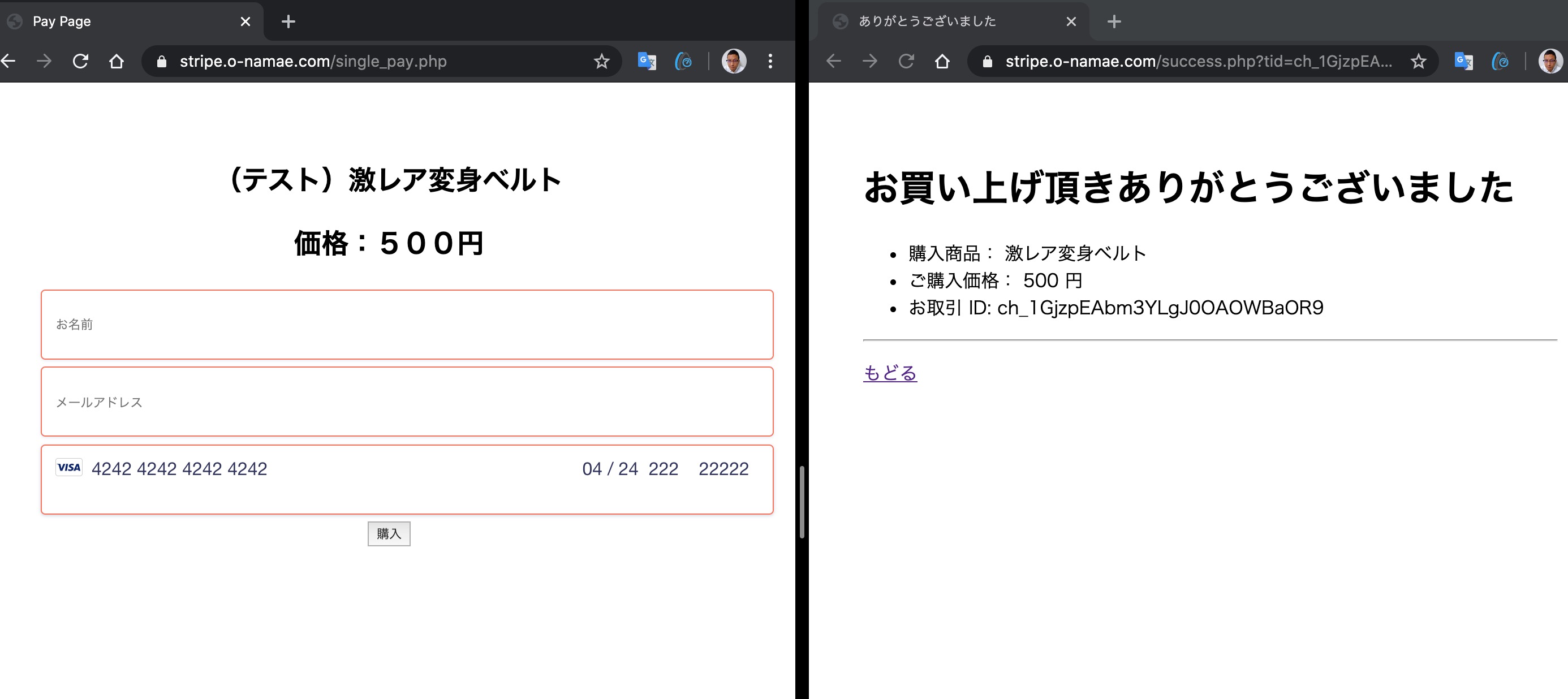Open Google Translate extension in left window
The width and height of the screenshot is (1568, 699).
click(647, 62)
